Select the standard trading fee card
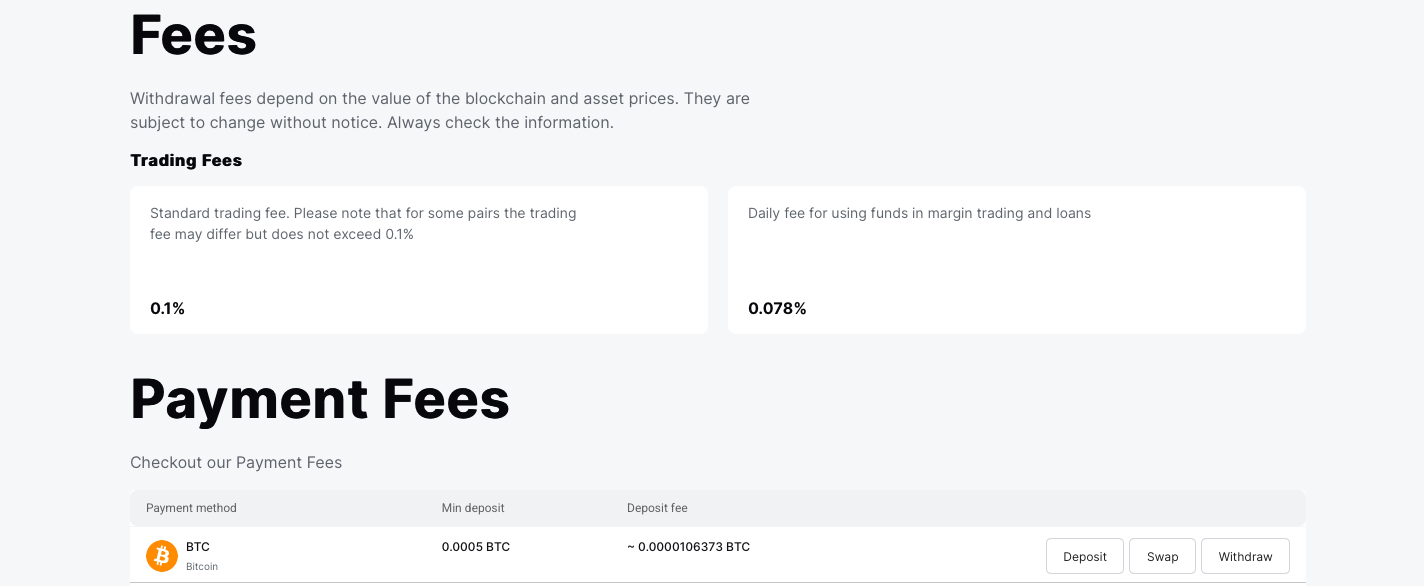 419,260
